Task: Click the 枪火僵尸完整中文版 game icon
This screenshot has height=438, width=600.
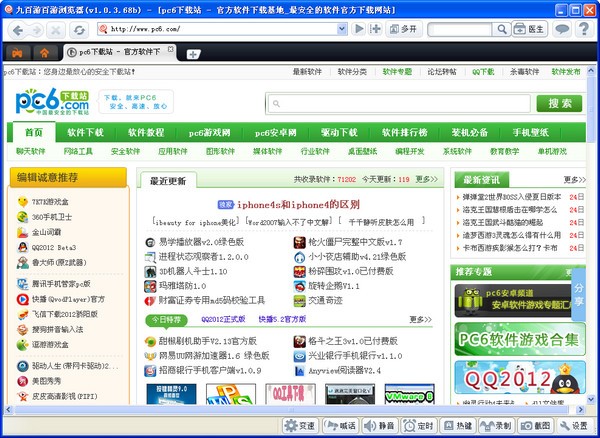Action: point(300,242)
